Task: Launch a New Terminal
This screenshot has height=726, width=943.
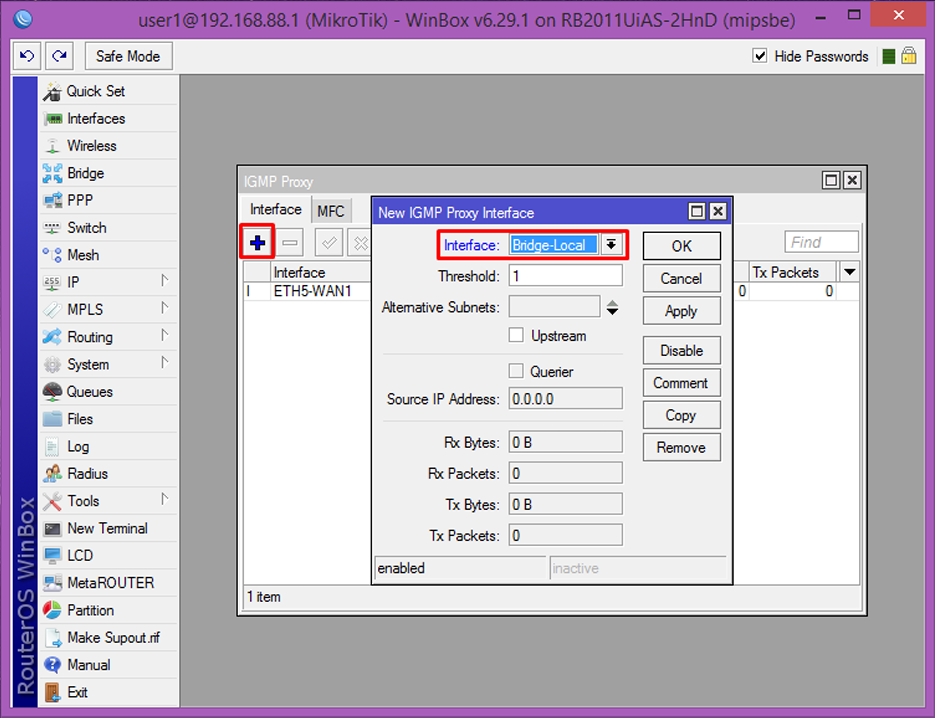Action: pyautogui.click(x=107, y=528)
